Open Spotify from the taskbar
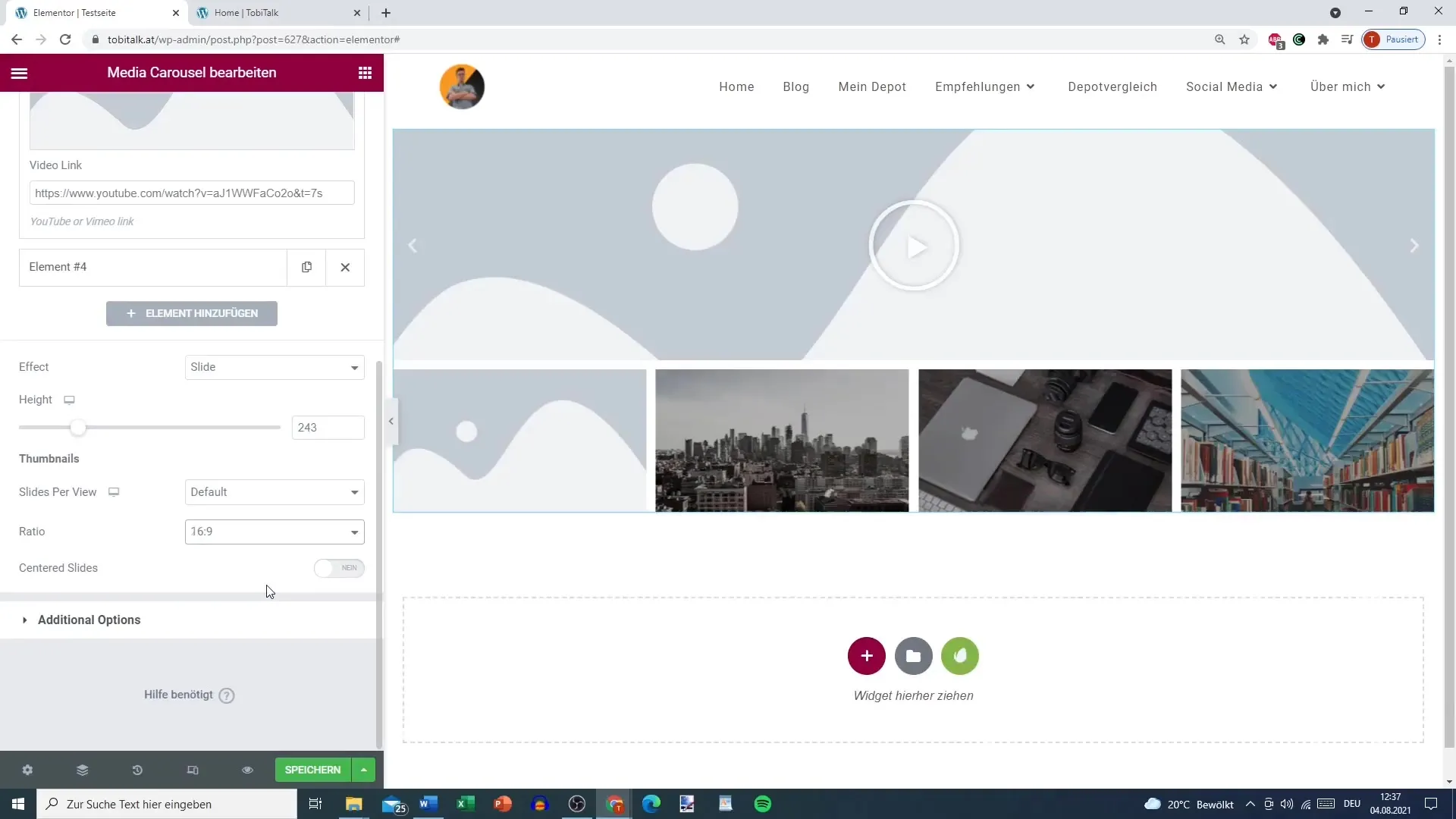This screenshot has width=1456, height=819. point(763,804)
